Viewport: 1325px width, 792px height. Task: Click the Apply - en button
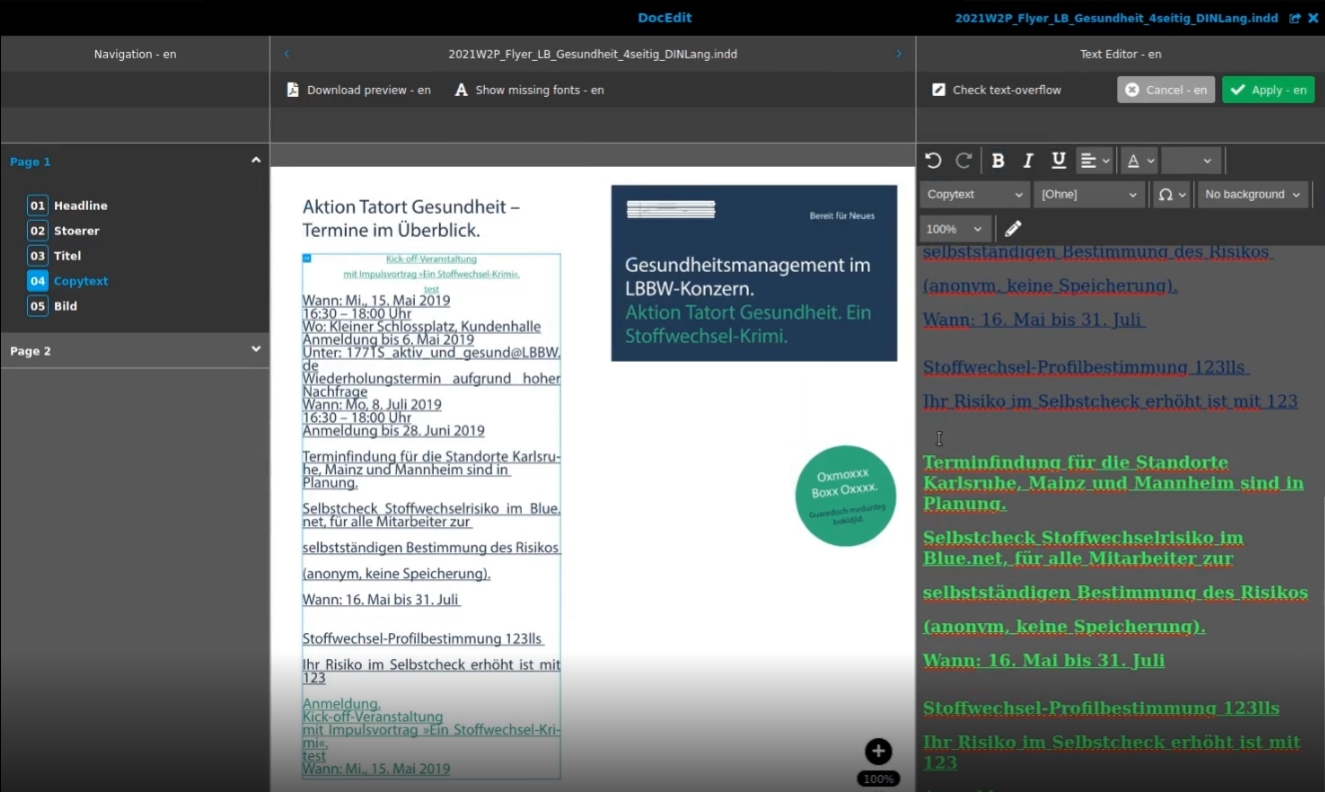tap(1268, 90)
